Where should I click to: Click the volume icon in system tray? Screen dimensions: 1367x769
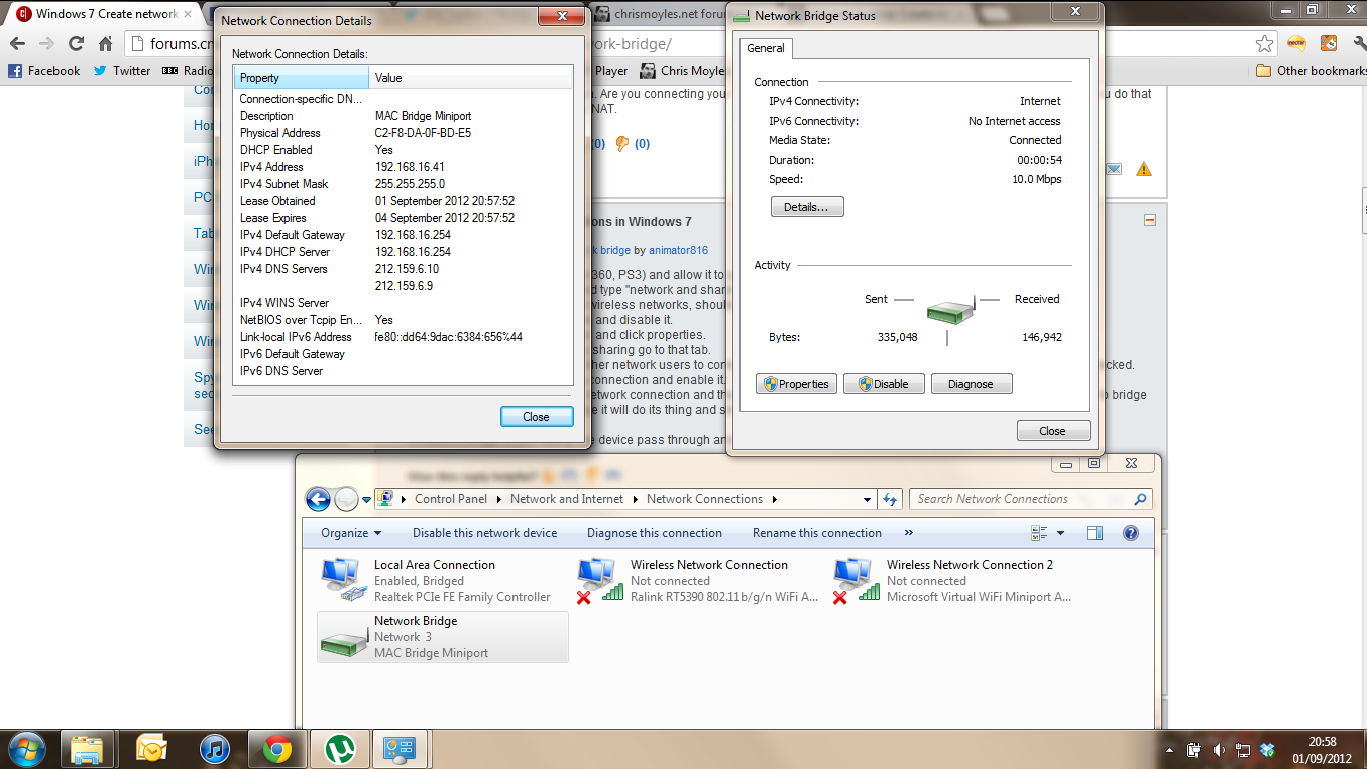tap(1218, 750)
